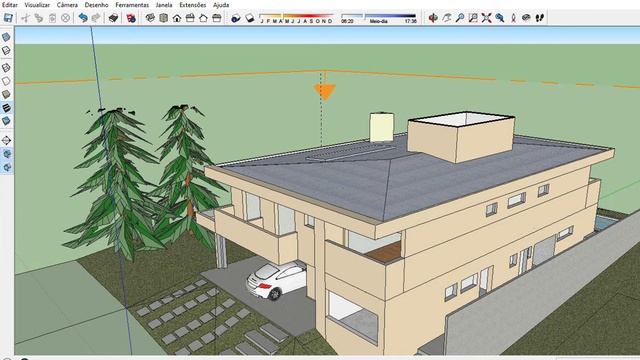
Task: Switch to Back view
Action: (203, 18)
